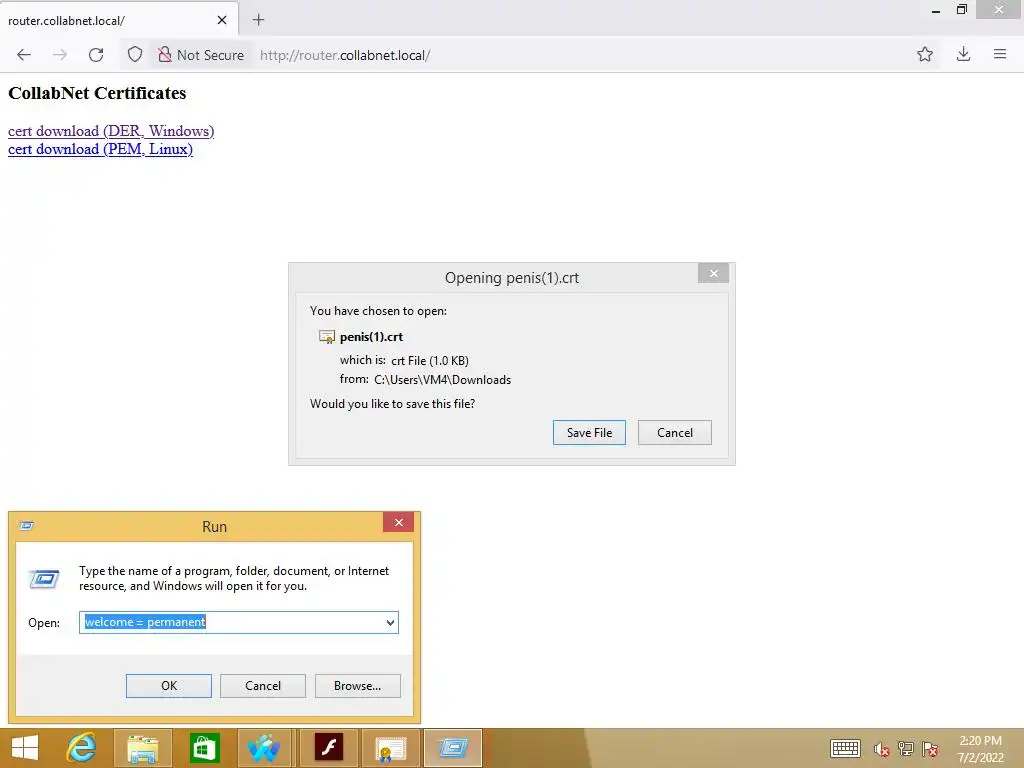Expand the Run dialog Open dropdown arrow
Image resolution: width=1024 pixels, height=768 pixels.
(x=391, y=622)
